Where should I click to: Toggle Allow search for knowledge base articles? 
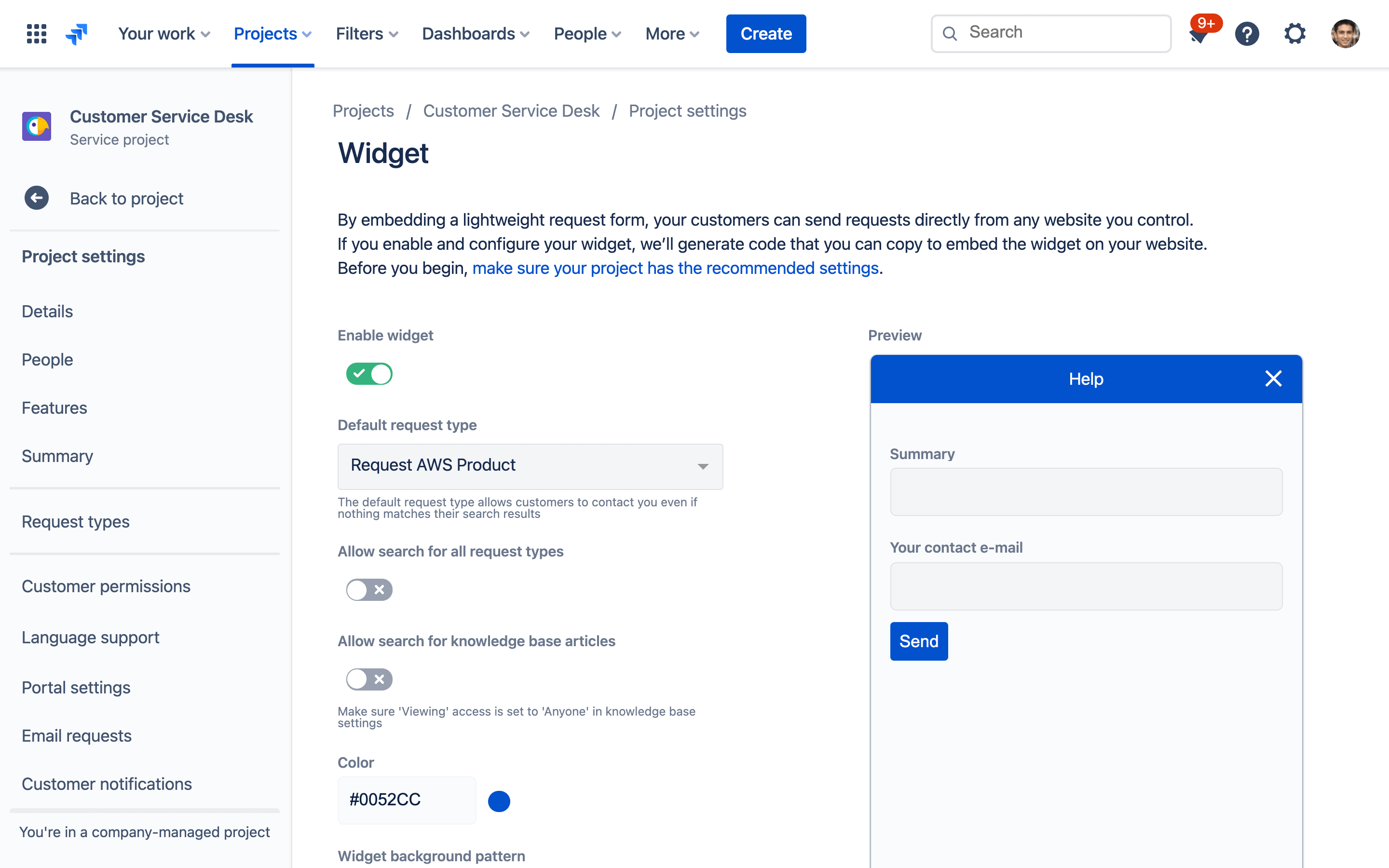click(368, 679)
